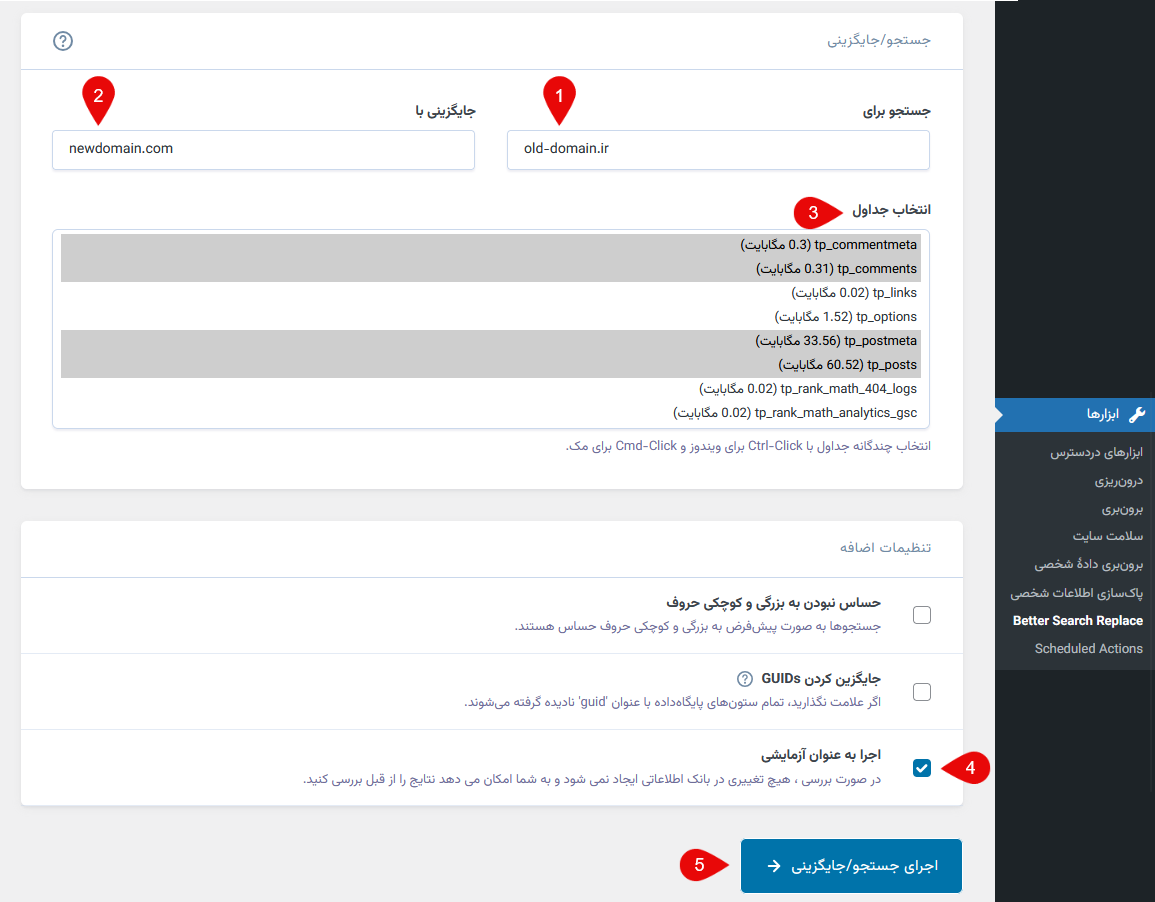Select the tp_rank_math_404_logs table row
This screenshot has width=1155, height=902.
pyautogui.click(x=491, y=390)
